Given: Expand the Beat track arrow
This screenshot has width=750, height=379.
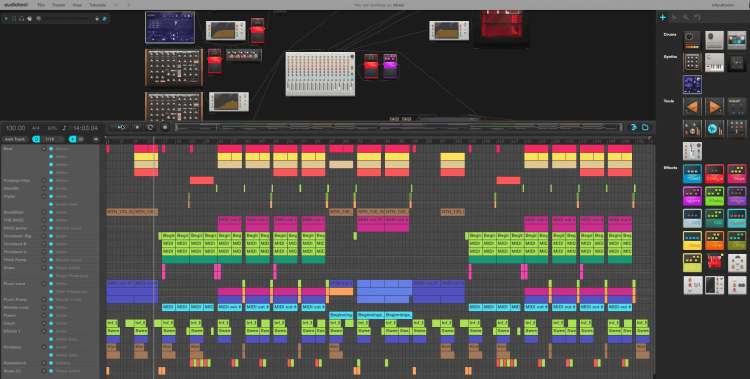Looking at the screenshot, I should (44, 149).
